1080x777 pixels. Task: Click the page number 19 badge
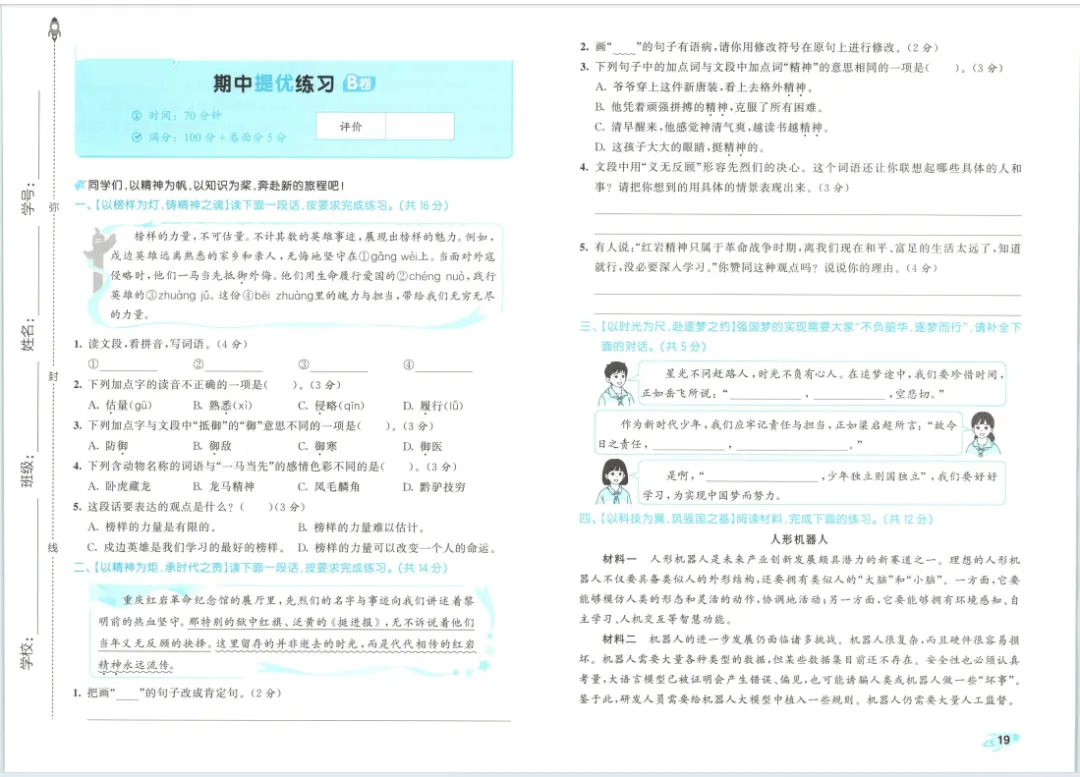1002,740
